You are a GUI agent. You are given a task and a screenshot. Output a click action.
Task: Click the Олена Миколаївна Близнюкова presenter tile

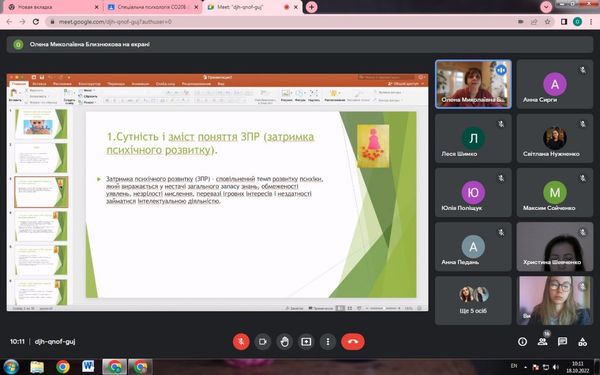click(x=473, y=84)
